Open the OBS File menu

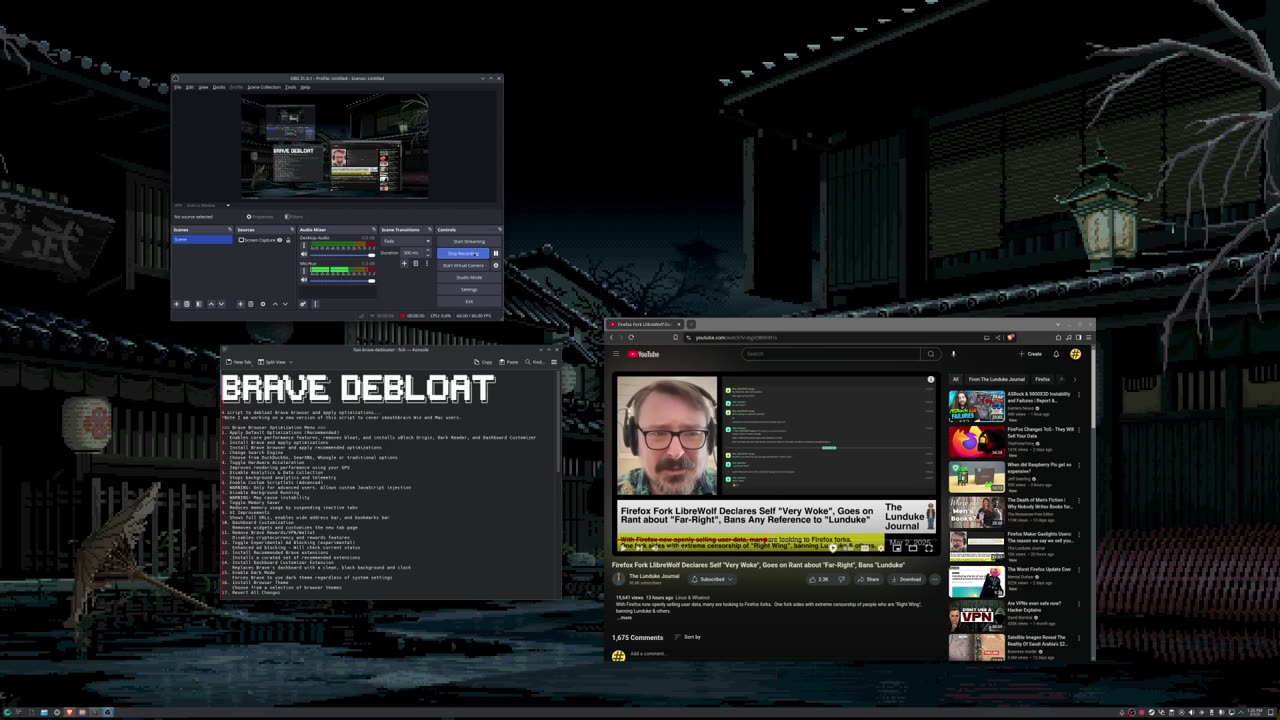(177, 87)
